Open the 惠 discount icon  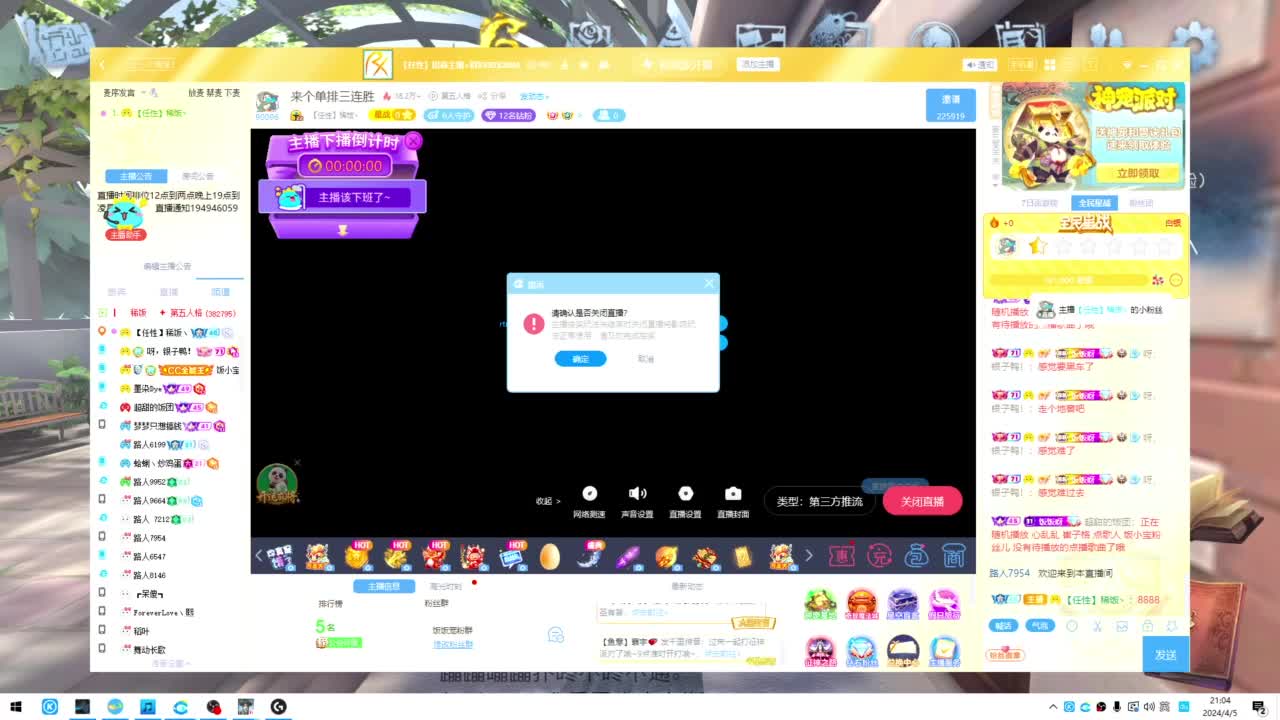844,555
